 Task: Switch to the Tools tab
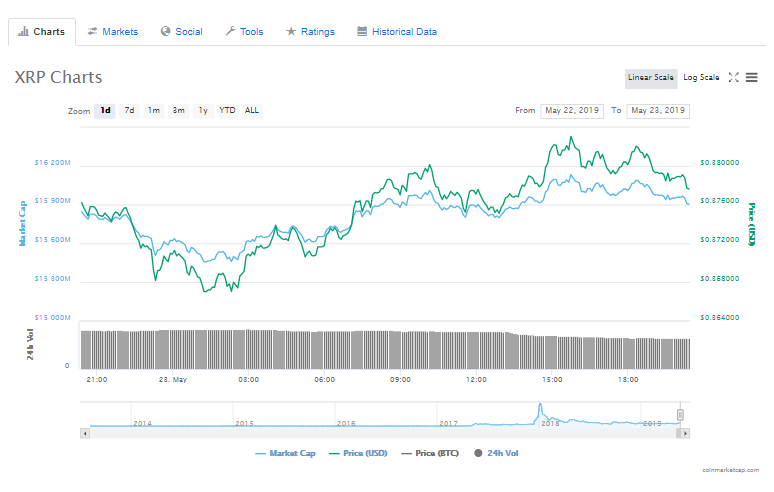pos(244,32)
